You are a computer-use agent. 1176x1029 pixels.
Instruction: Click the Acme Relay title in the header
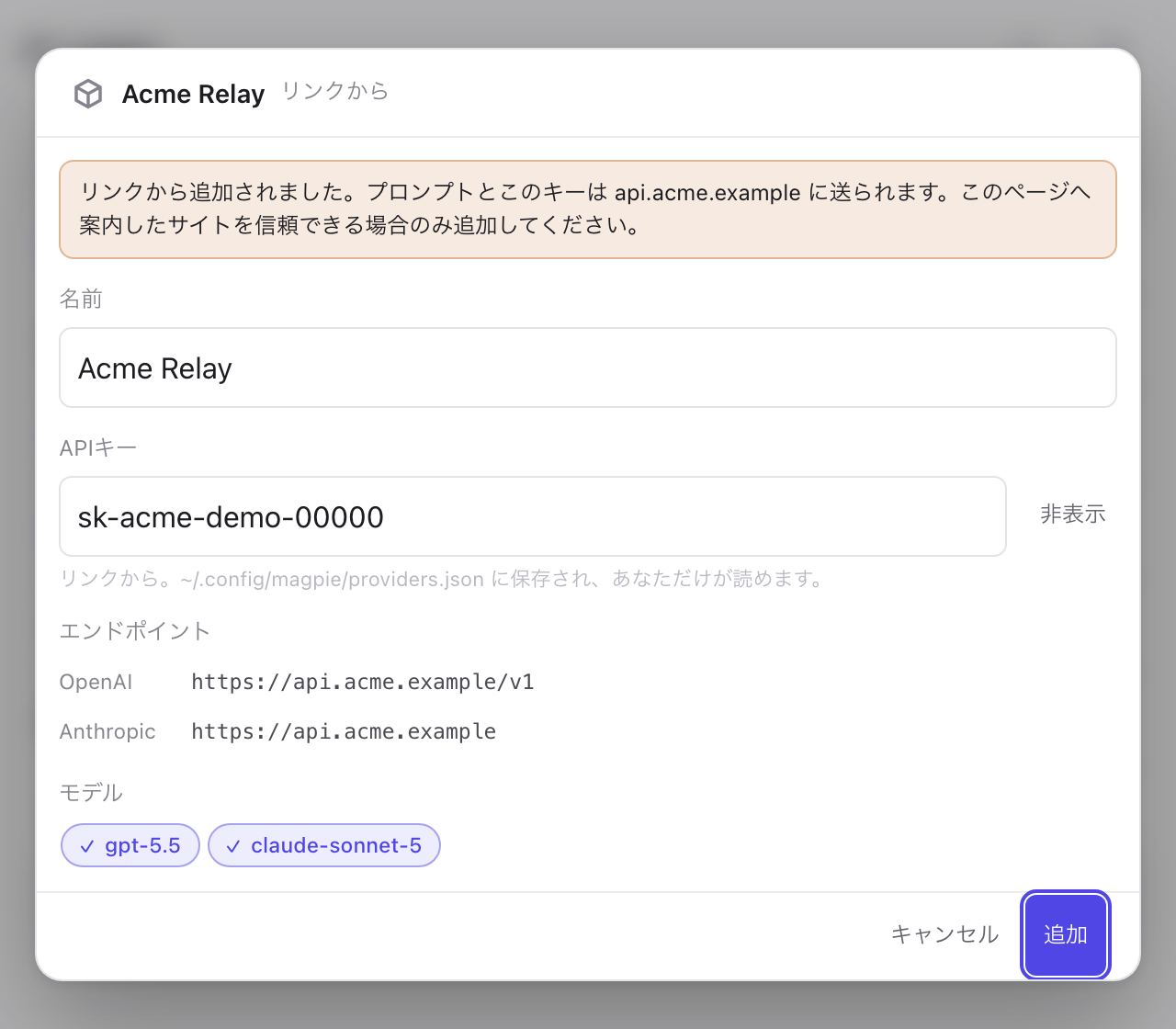(x=193, y=94)
